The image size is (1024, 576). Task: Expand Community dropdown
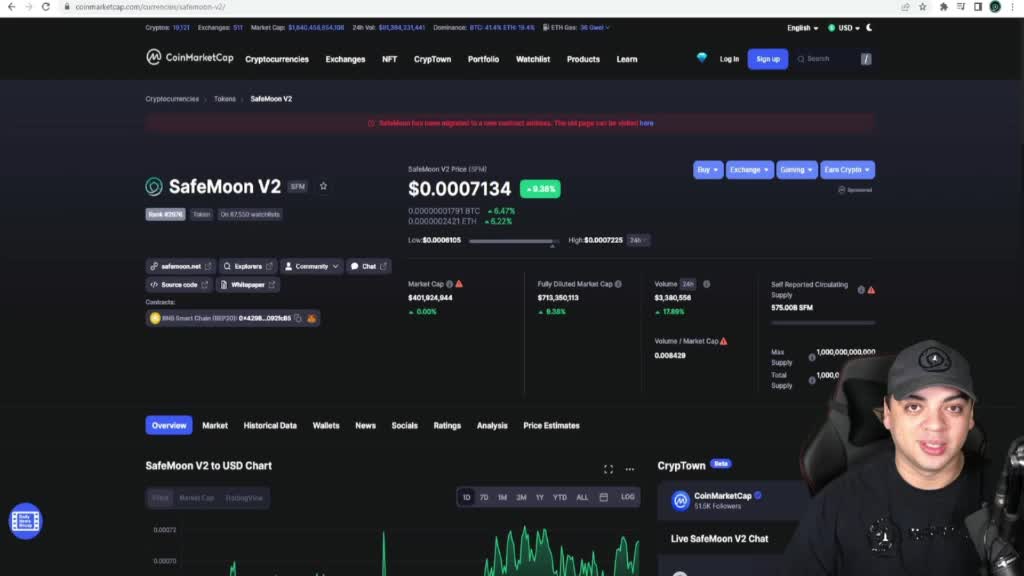pos(312,266)
